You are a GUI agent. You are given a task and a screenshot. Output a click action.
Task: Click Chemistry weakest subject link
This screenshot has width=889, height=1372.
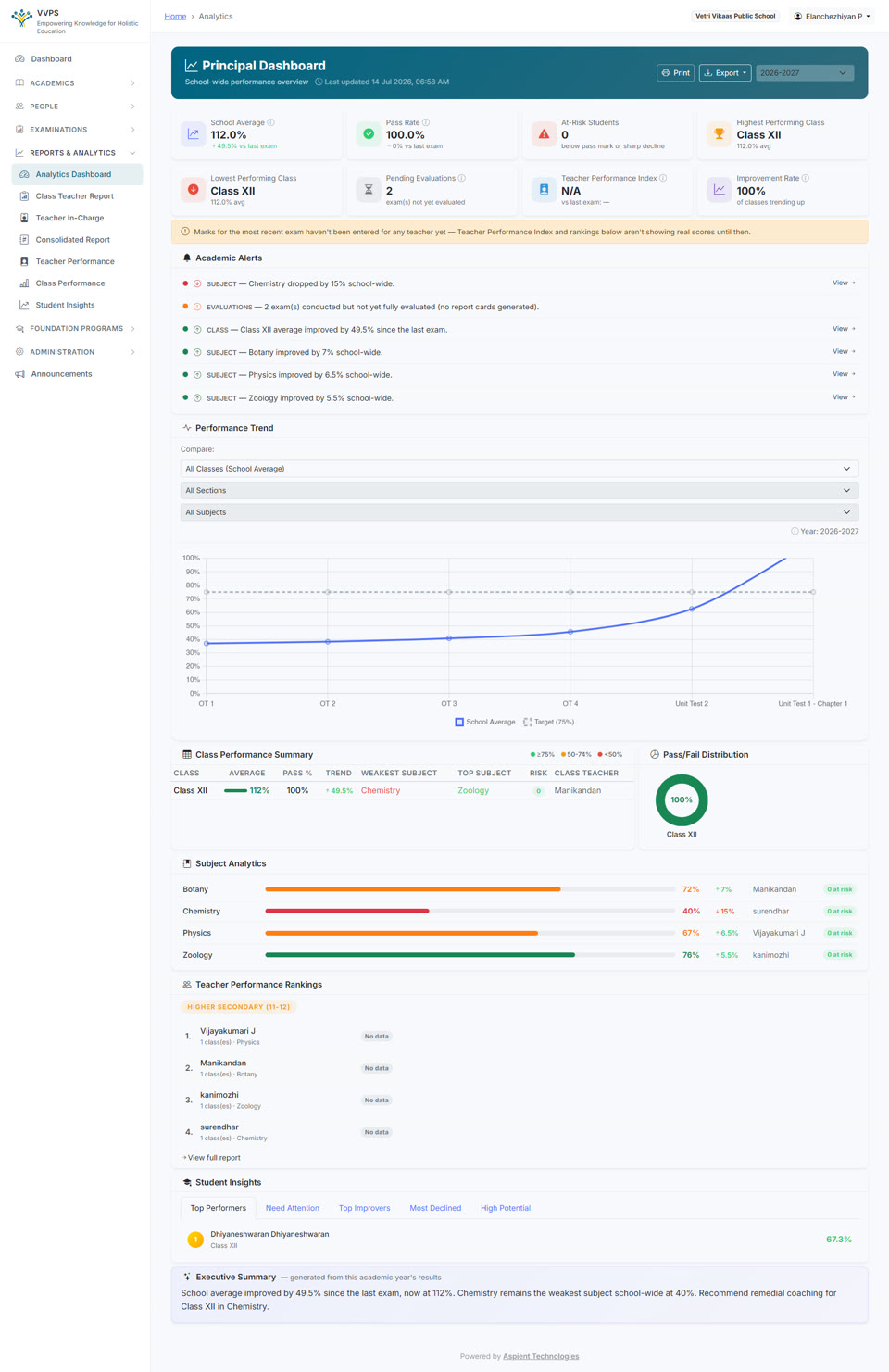(381, 791)
